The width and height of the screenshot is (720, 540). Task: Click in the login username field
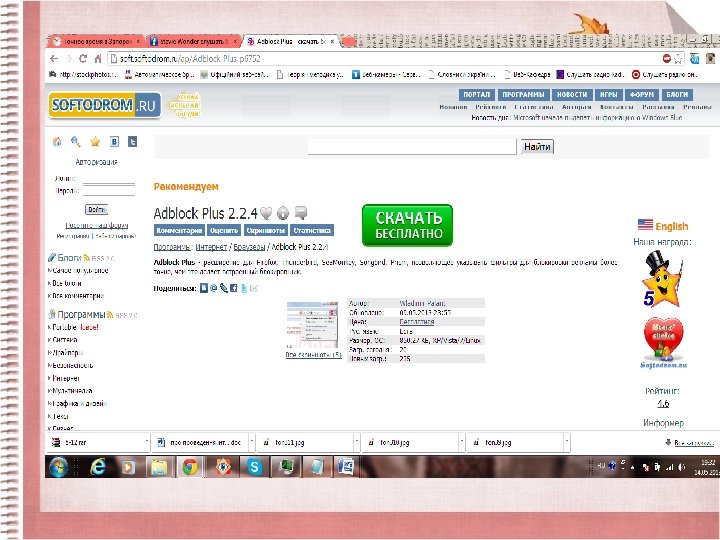[108, 179]
